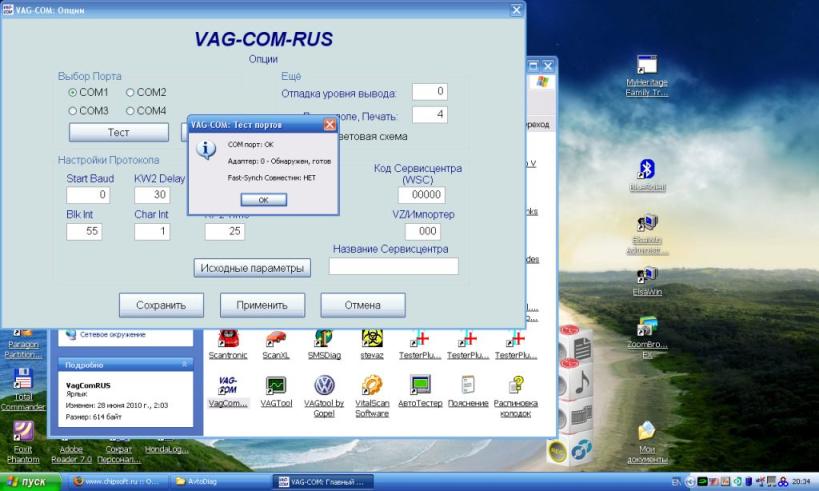Image resolution: width=819 pixels, height=491 pixels.
Task: Launch the SMSDiag shortcut
Action: pyautogui.click(x=324, y=338)
